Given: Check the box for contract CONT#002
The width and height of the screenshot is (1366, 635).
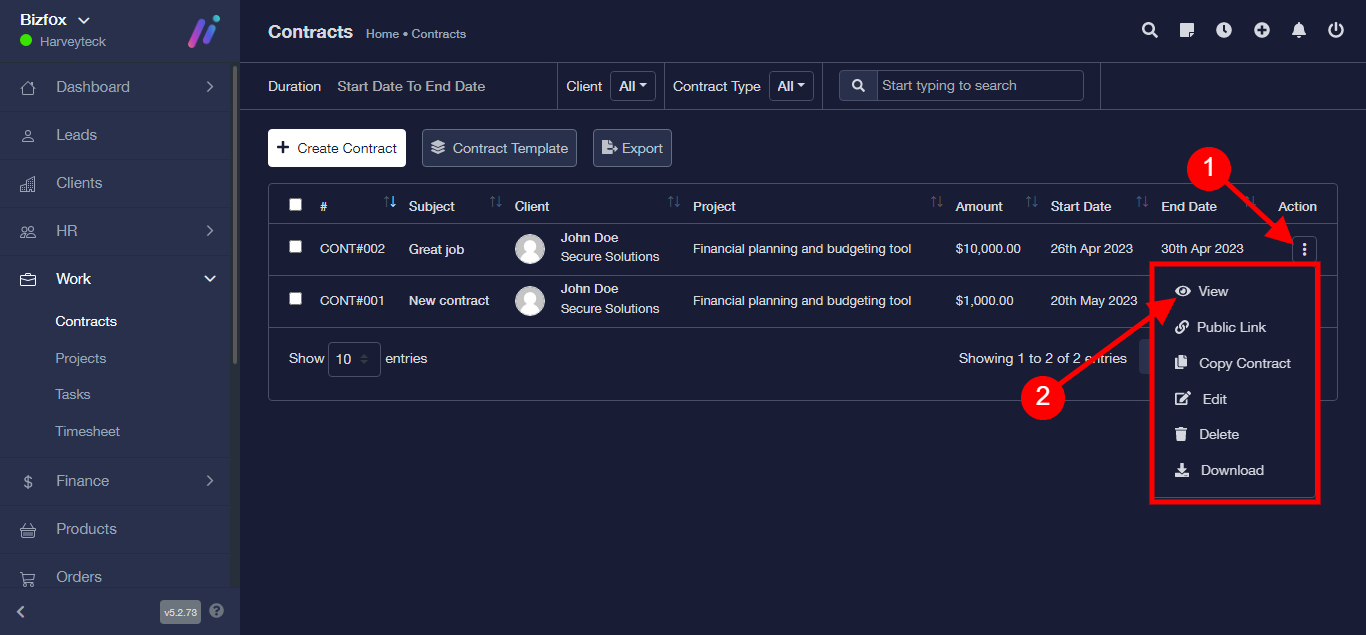Looking at the screenshot, I should (295, 247).
